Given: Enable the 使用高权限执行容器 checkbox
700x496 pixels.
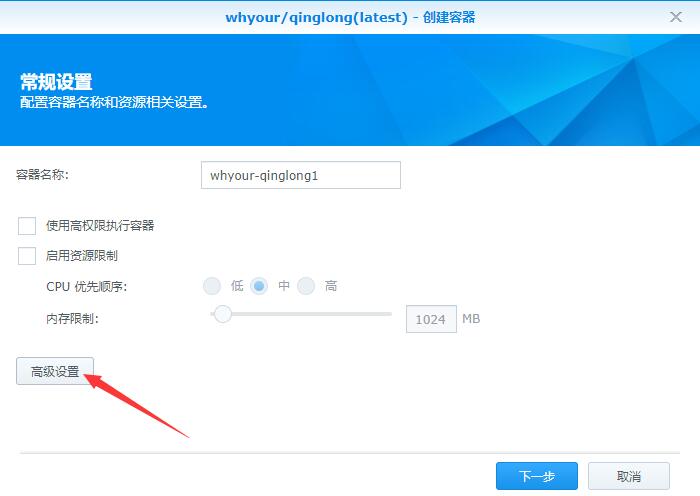Looking at the screenshot, I should tap(27, 226).
